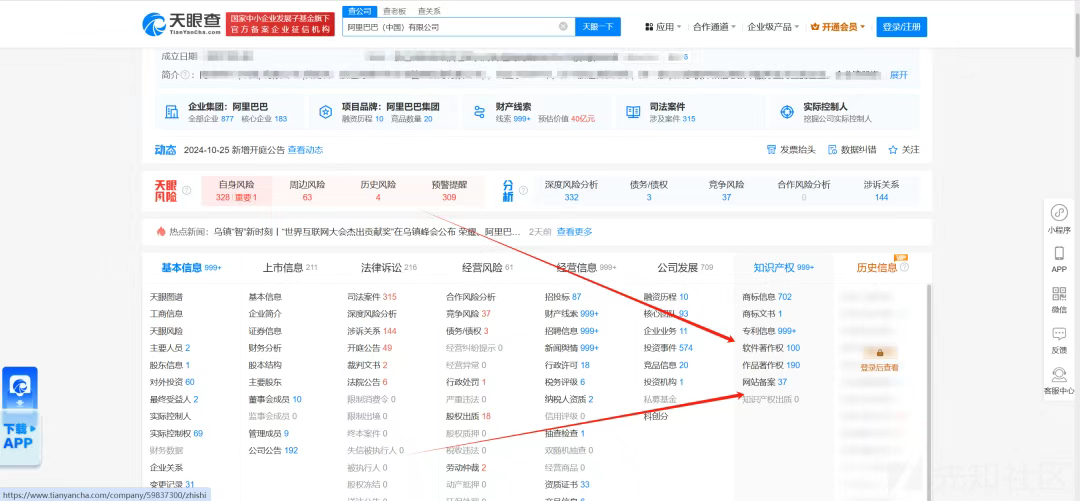This screenshot has width=1080, height=501.
Task: Open 网站备案 37 link
Action: tap(765, 382)
